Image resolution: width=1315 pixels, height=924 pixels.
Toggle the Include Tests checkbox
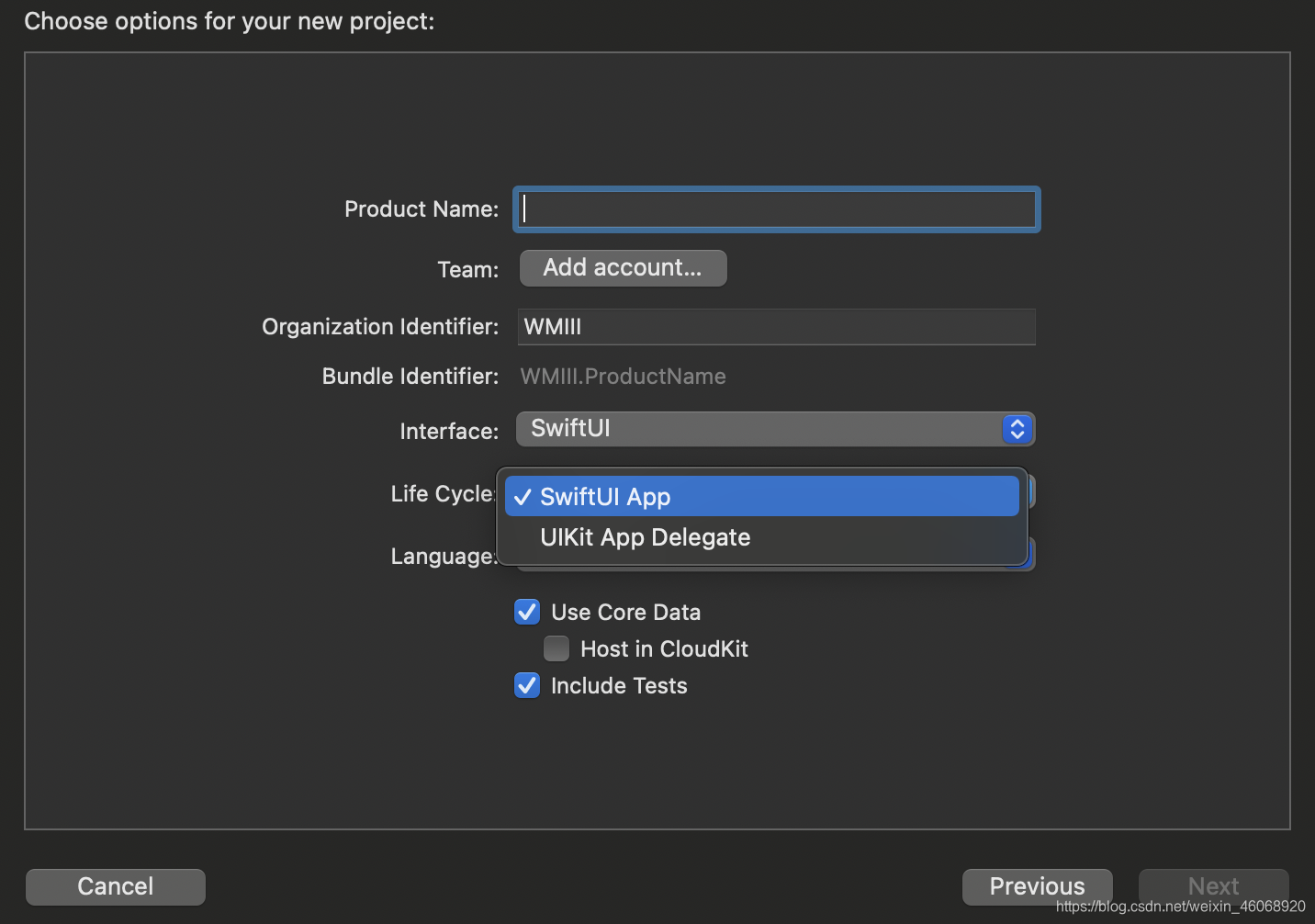pyautogui.click(x=527, y=685)
